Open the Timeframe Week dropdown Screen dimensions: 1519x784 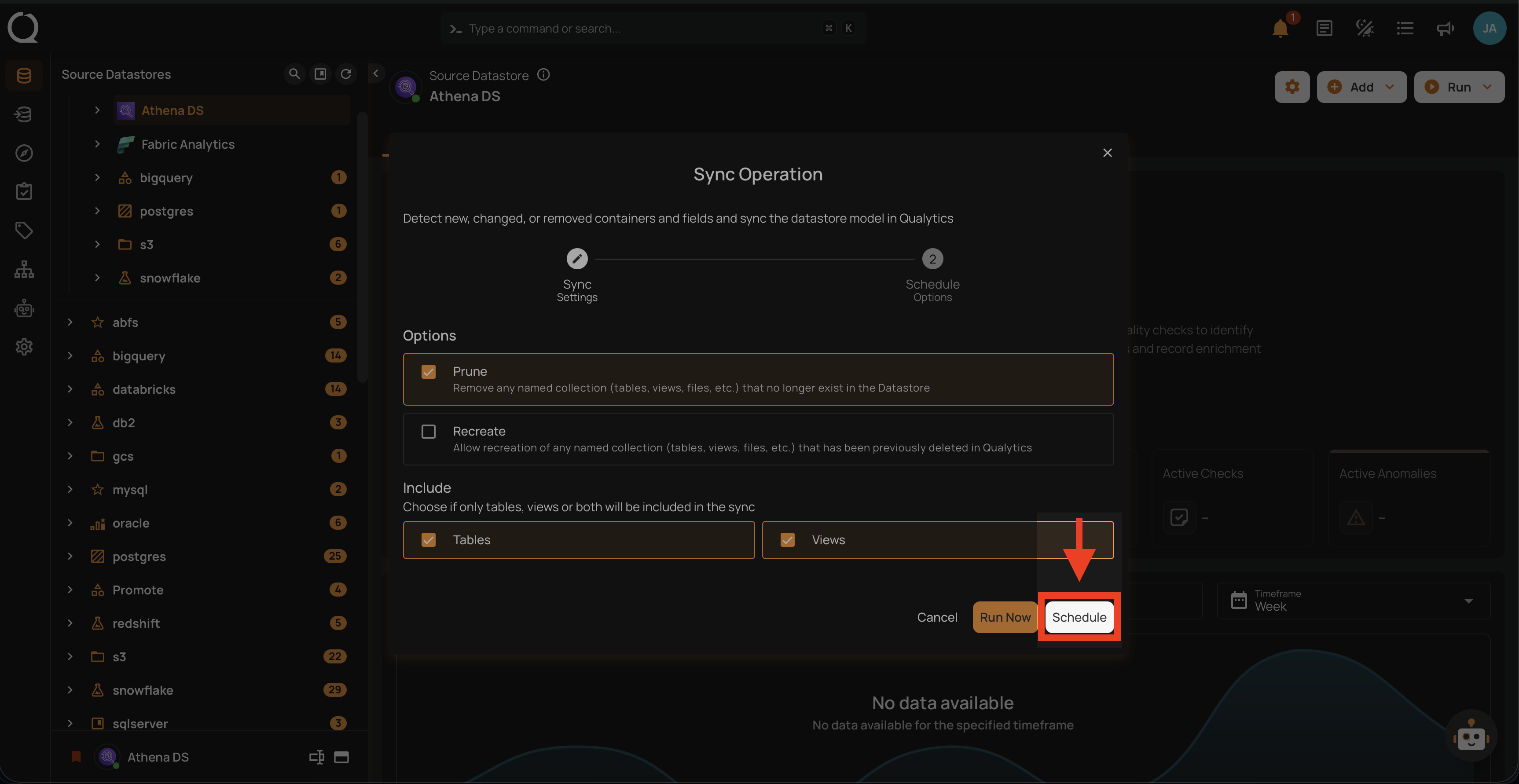click(x=1468, y=601)
